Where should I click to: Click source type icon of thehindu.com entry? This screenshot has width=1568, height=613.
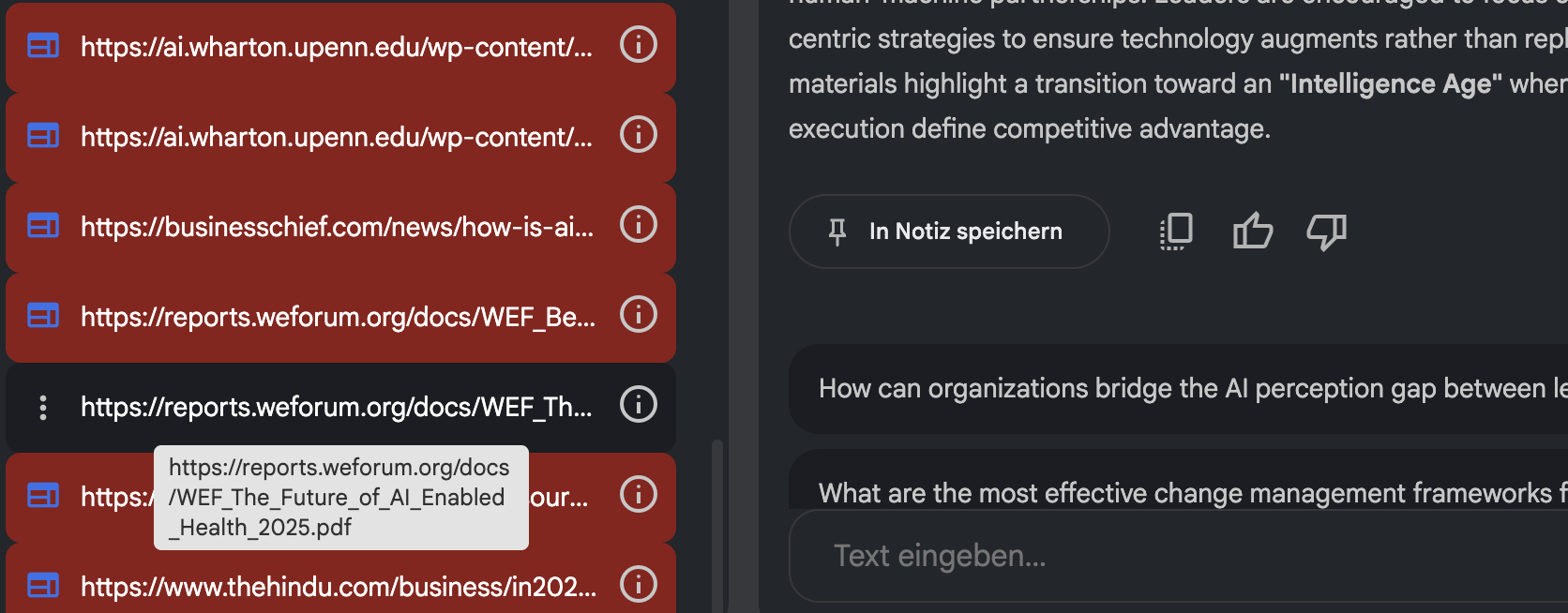tap(43, 586)
